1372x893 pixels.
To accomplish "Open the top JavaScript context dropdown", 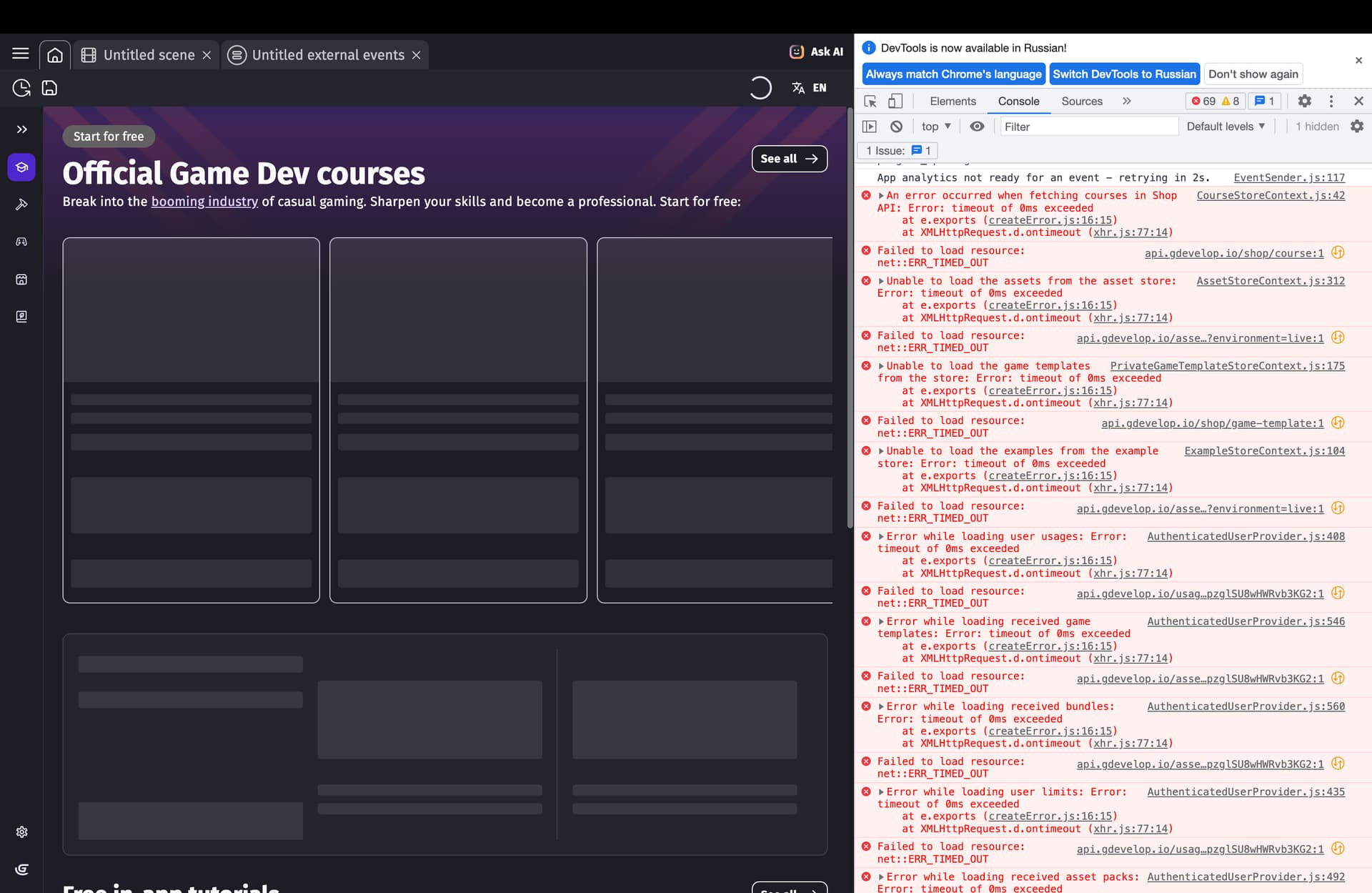I will tap(936, 127).
